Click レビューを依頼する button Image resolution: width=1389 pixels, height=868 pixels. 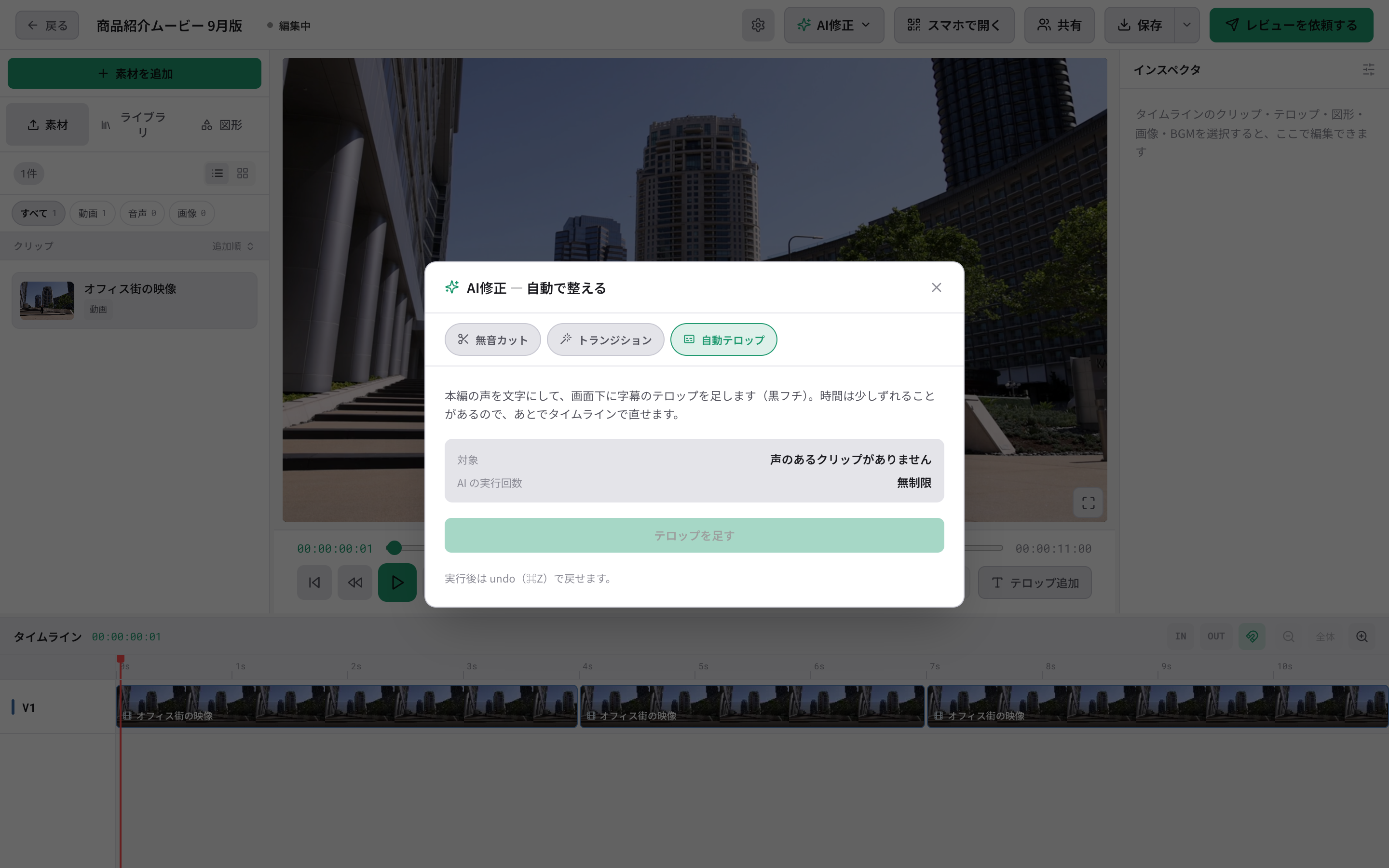point(1291,25)
